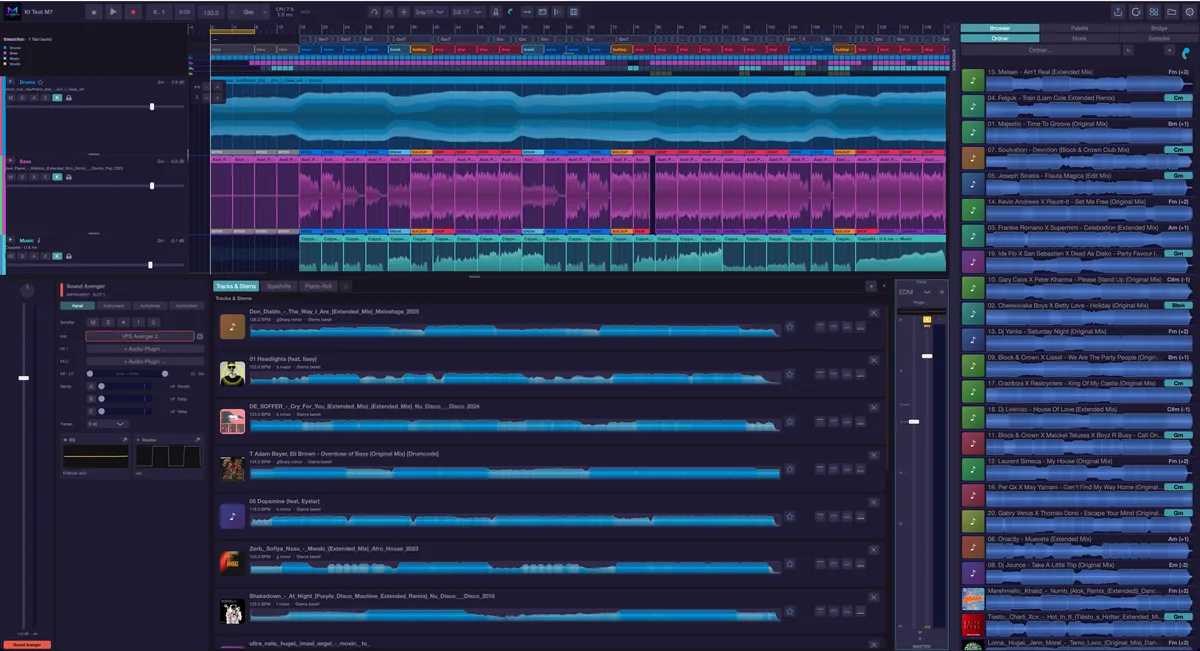
Task: Open the Edit 1/1 dropdown
Action: (x=467, y=12)
